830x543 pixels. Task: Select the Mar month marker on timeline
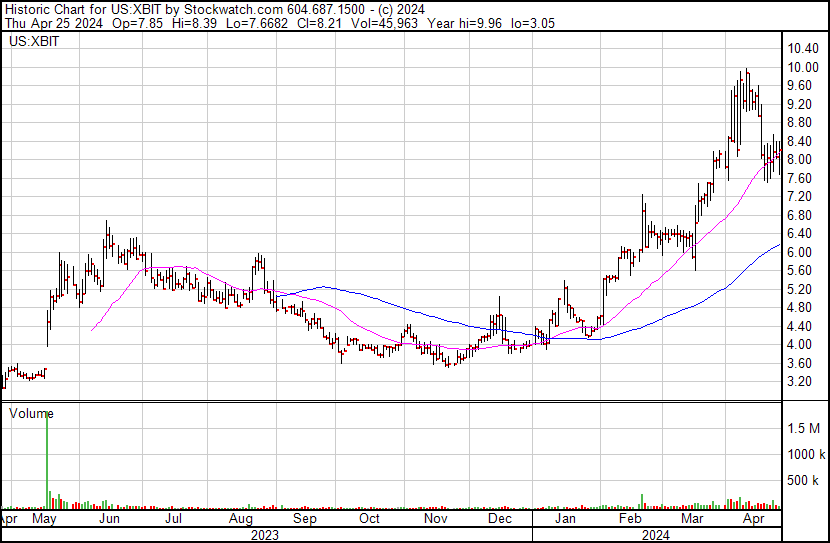[692, 520]
